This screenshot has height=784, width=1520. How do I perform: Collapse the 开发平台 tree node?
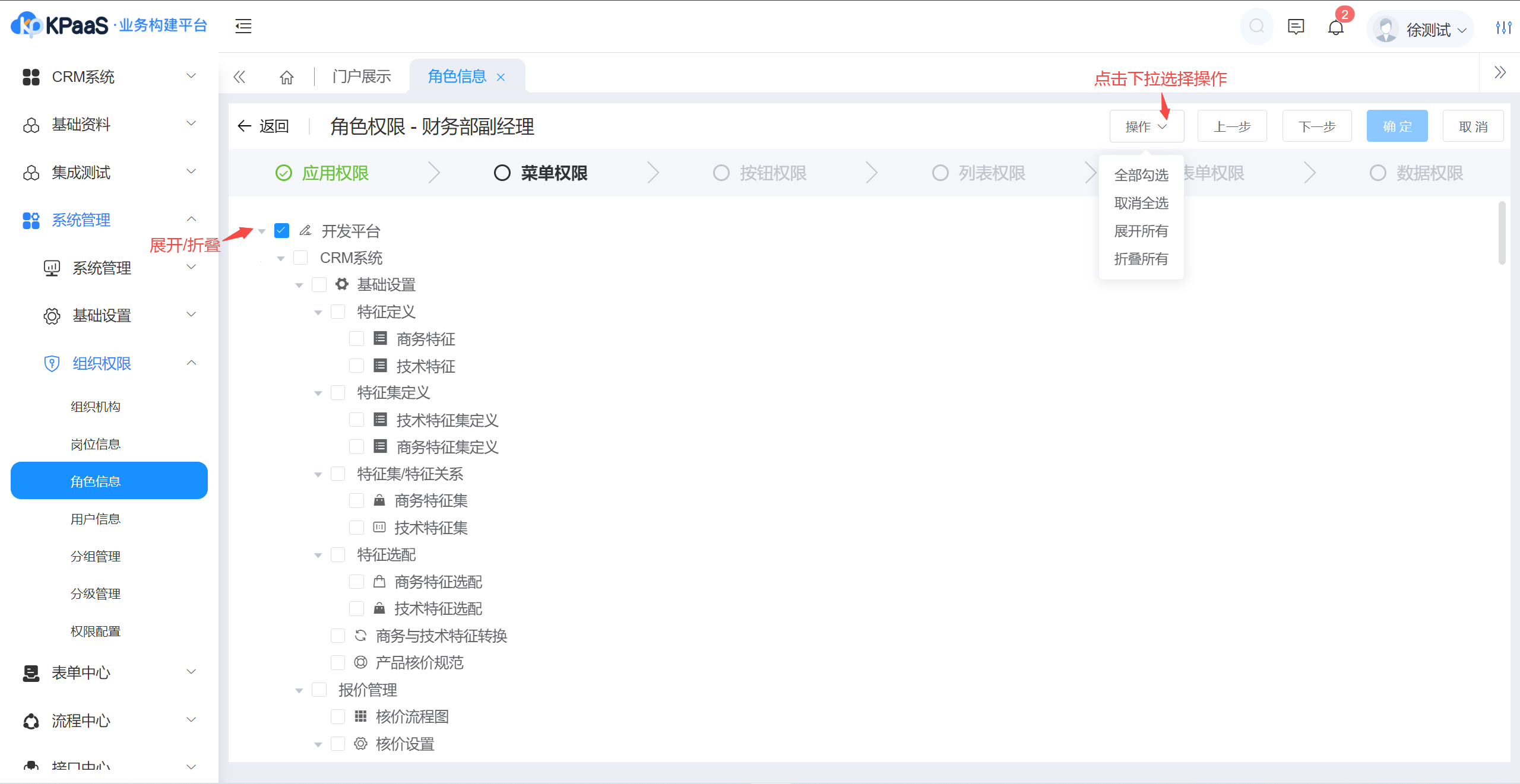[x=262, y=231]
